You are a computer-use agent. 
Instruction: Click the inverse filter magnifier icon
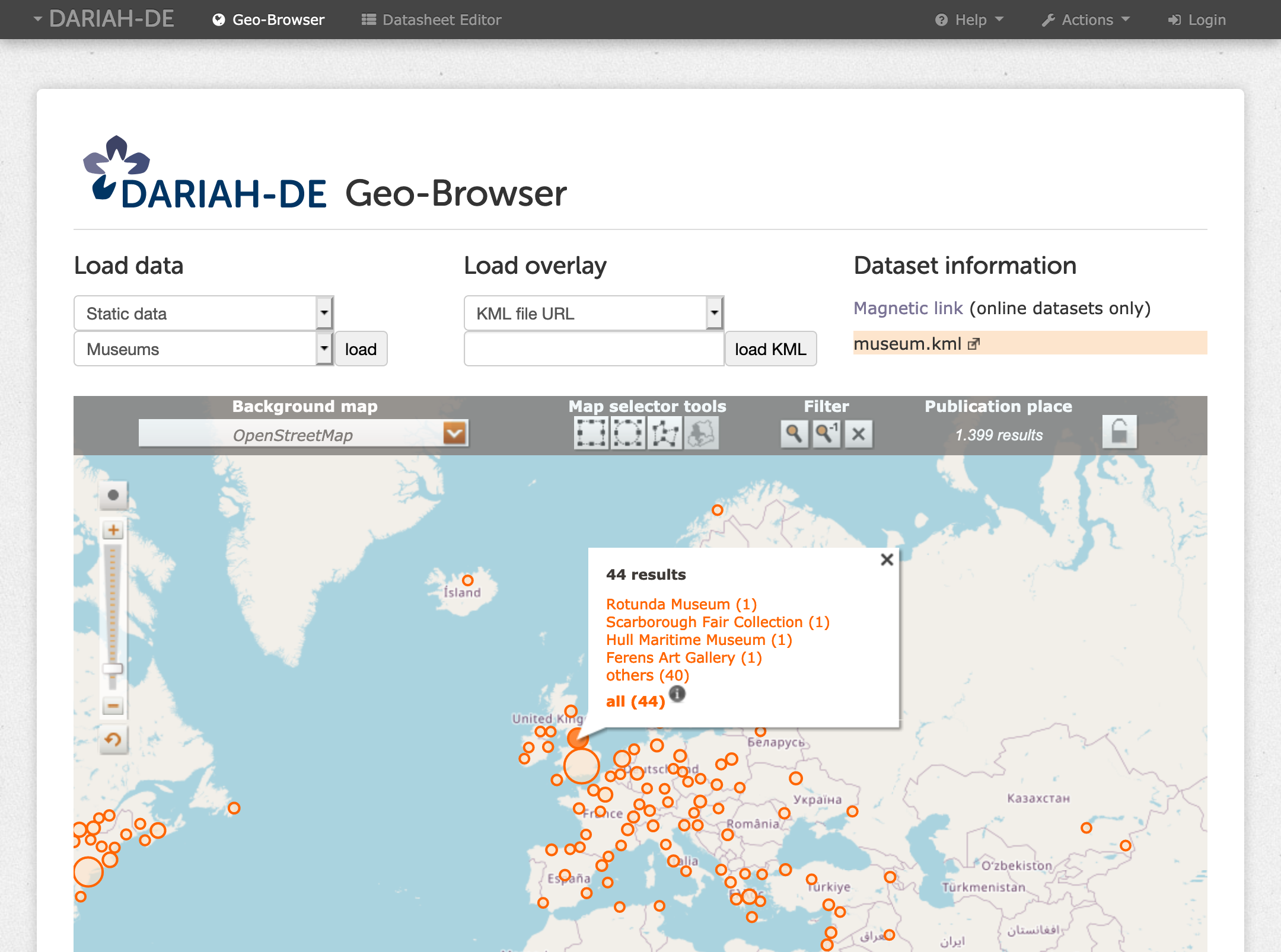(826, 434)
